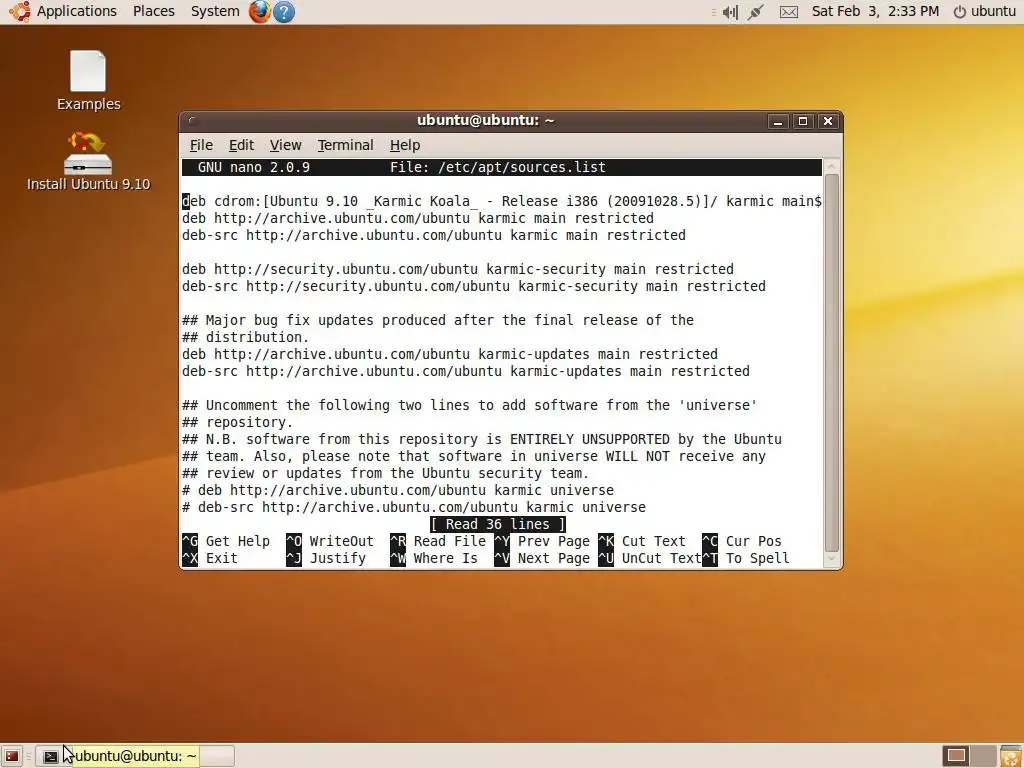Open the Terminal menu in menubar
Viewport: 1024px width, 768px height.
pos(345,145)
